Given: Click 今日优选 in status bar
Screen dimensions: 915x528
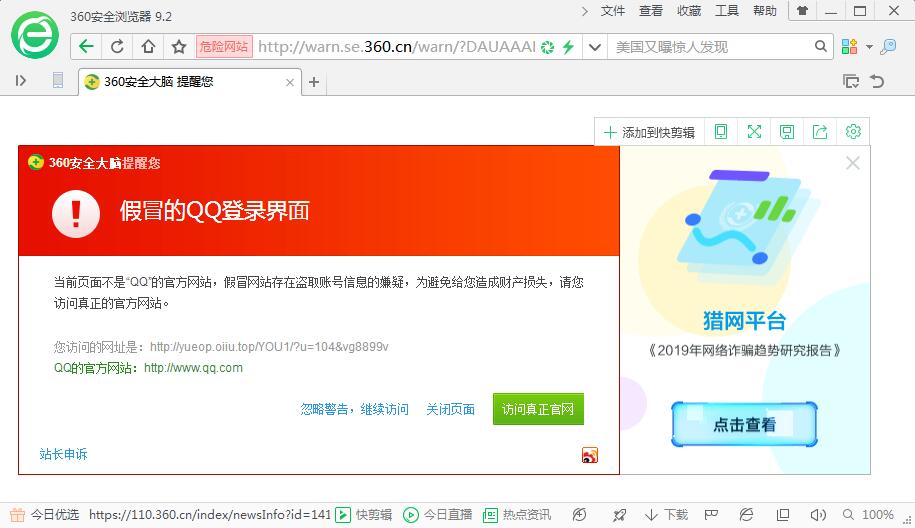Looking at the screenshot, I should pos(44,515).
